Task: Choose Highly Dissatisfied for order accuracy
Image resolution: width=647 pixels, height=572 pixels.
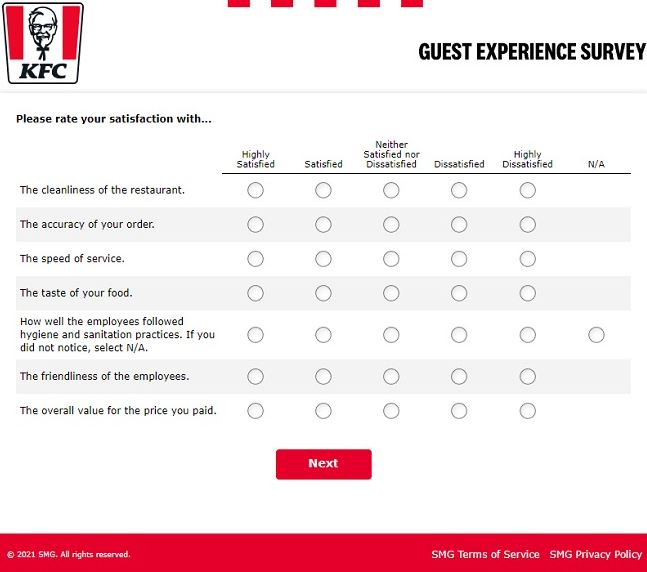Action: click(528, 225)
